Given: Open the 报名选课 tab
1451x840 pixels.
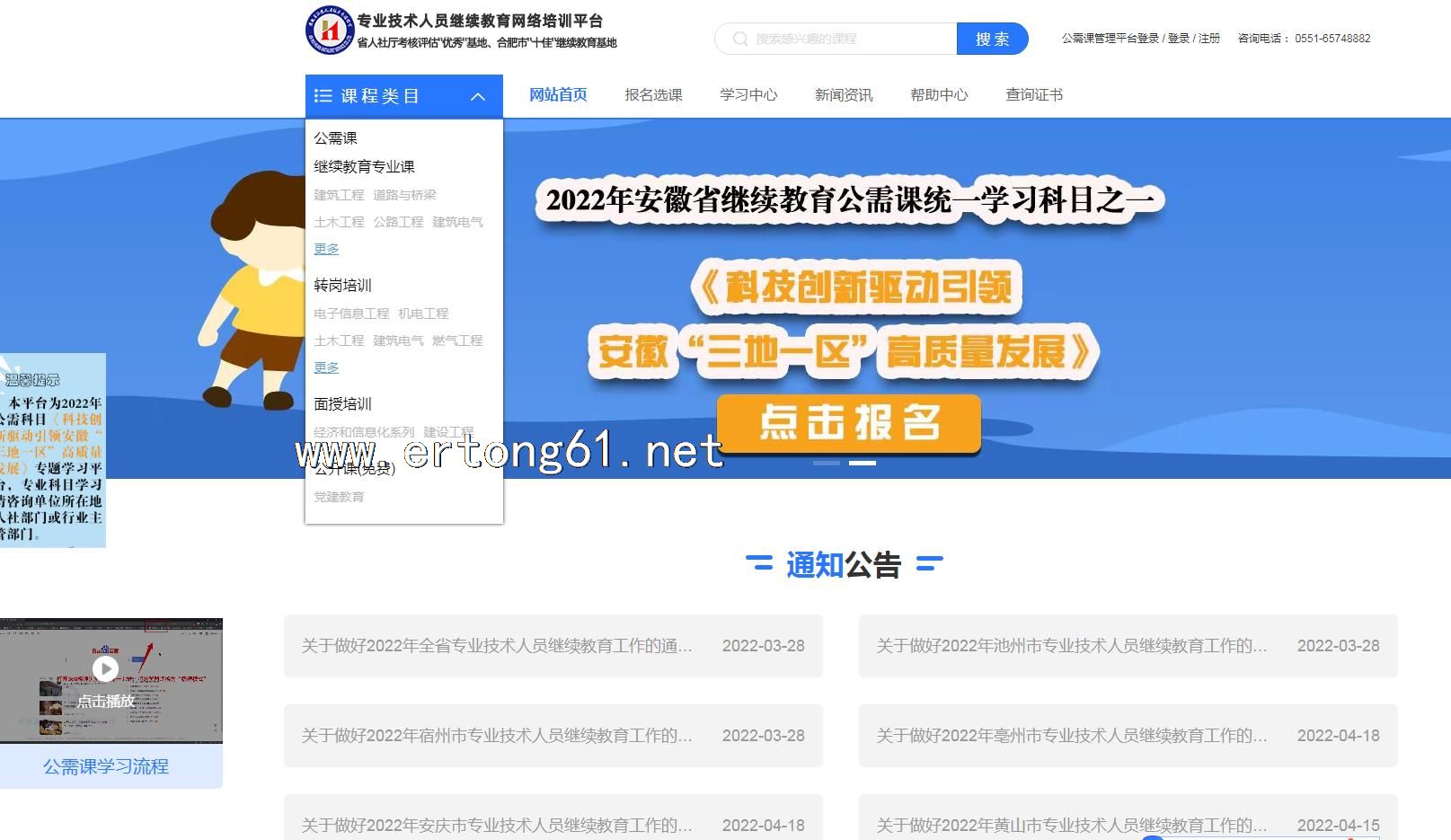Looking at the screenshot, I should 653,95.
